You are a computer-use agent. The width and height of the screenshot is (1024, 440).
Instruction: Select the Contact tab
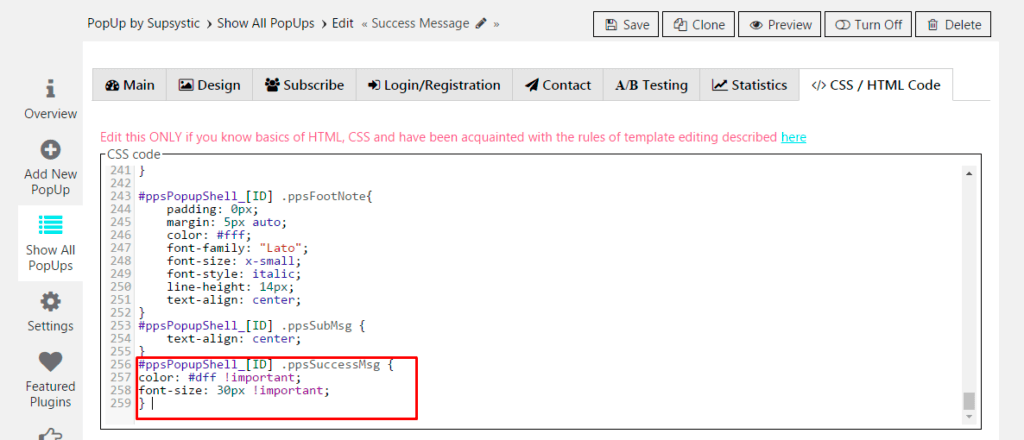[x=558, y=85]
